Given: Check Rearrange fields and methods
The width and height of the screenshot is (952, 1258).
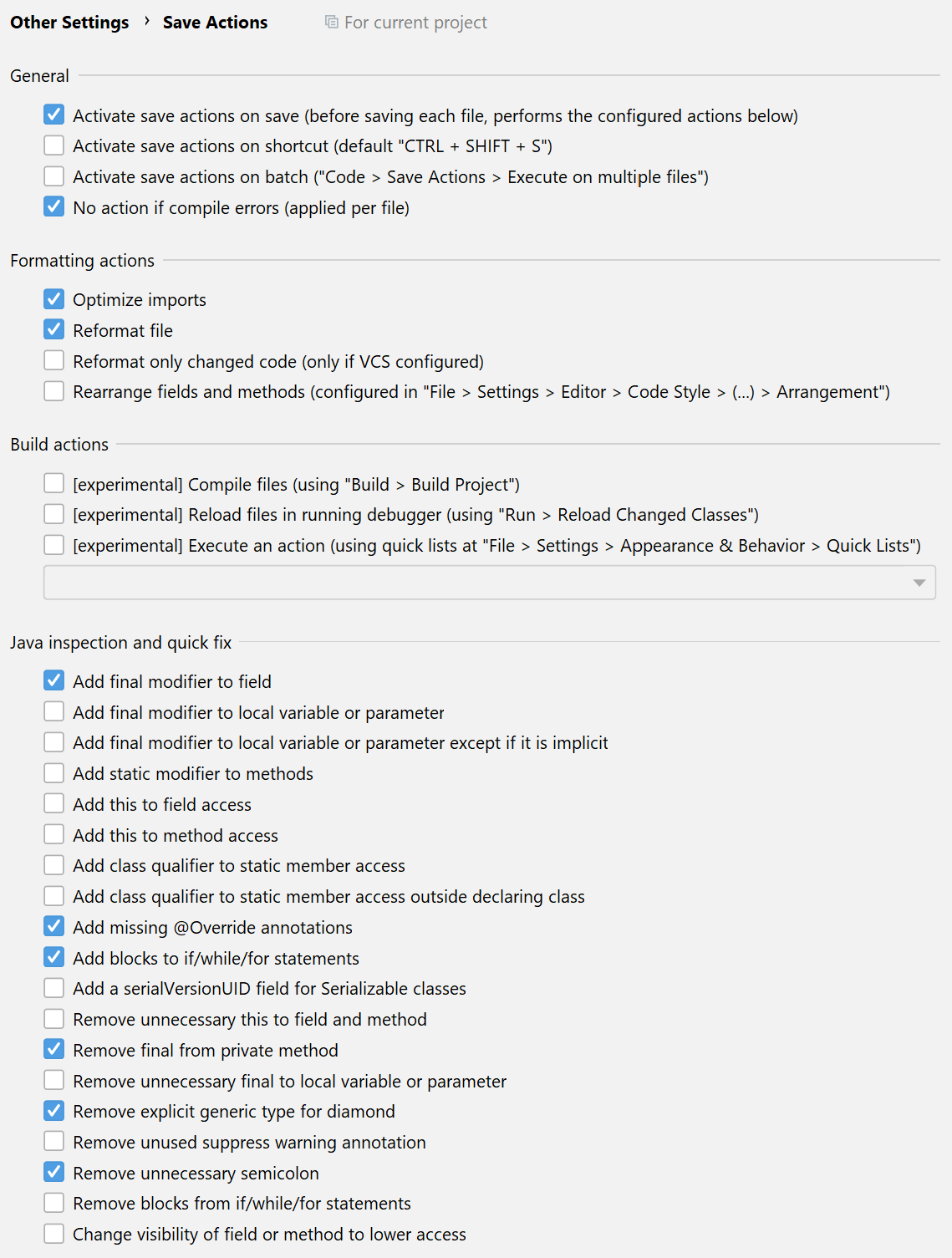Looking at the screenshot, I should 54,391.
